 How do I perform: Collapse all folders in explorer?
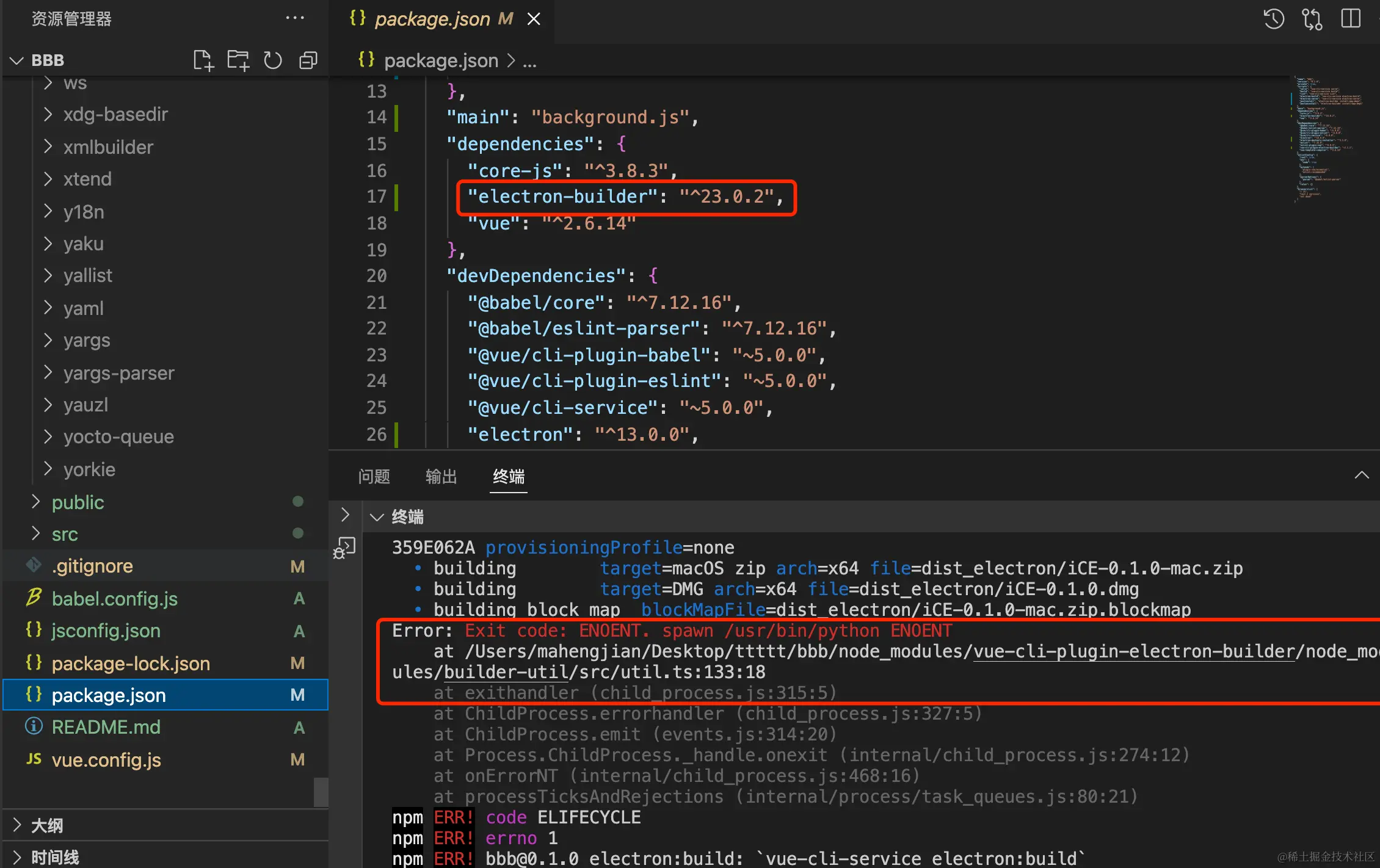coord(308,60)
